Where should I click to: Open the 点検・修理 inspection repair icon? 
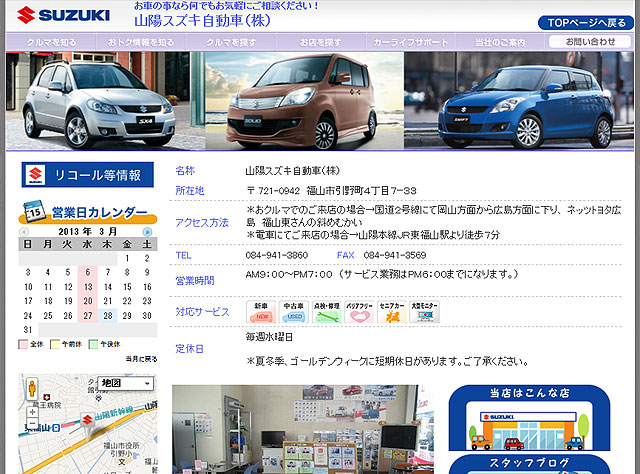click(327, 312)
